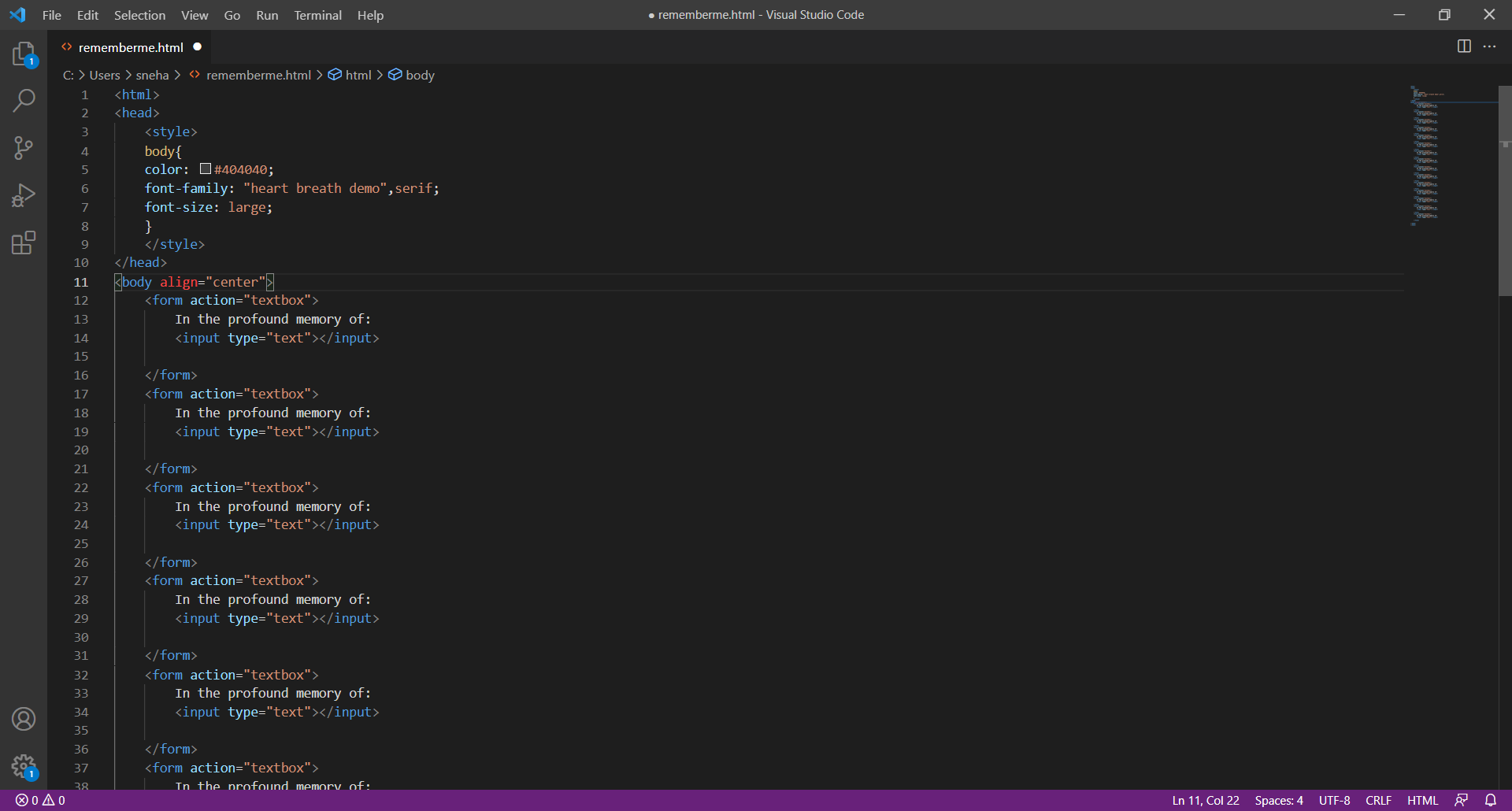1512x811 pixels.
Task: Click the code minimap preview
Action: (x=1453, y=157)
